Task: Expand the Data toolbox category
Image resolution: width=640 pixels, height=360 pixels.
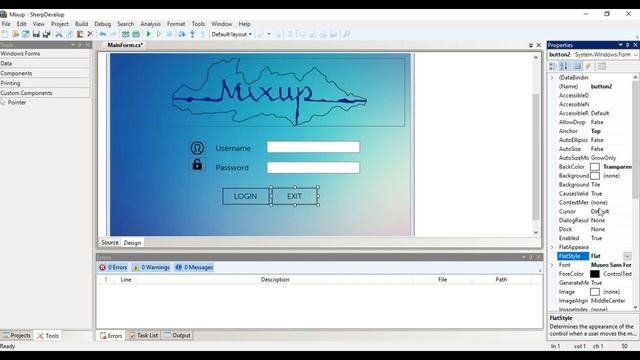Action: click(45, 63)
